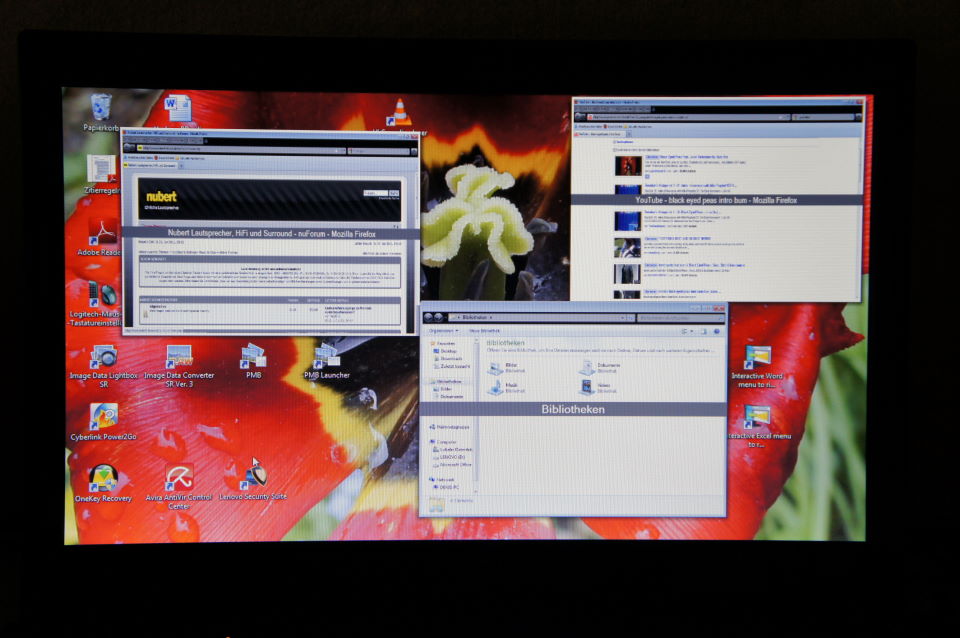Open the Lenovo Security Suite shortcut
The width and height of the screenshot is (960, 638).
coord(252,476)
